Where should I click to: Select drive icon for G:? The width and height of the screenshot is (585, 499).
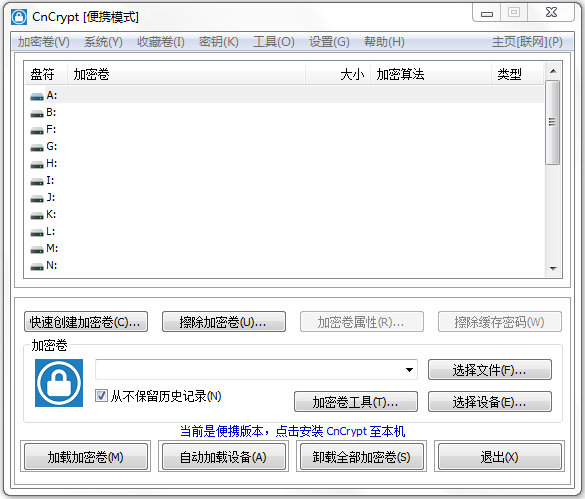click(x=37, y=148)
